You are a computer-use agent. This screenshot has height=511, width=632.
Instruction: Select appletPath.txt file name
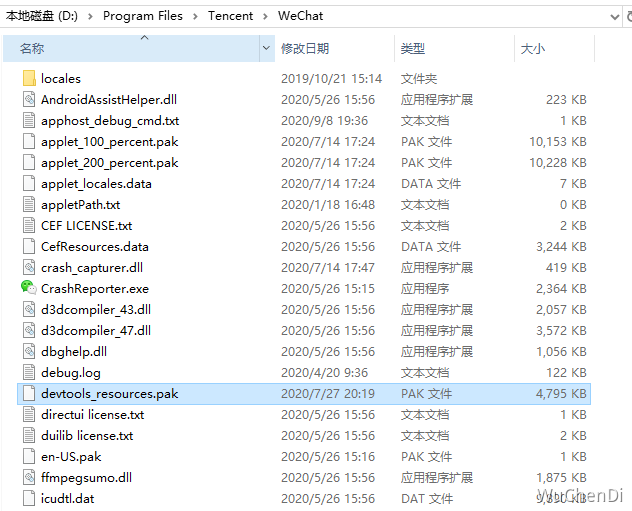[81, 204]
